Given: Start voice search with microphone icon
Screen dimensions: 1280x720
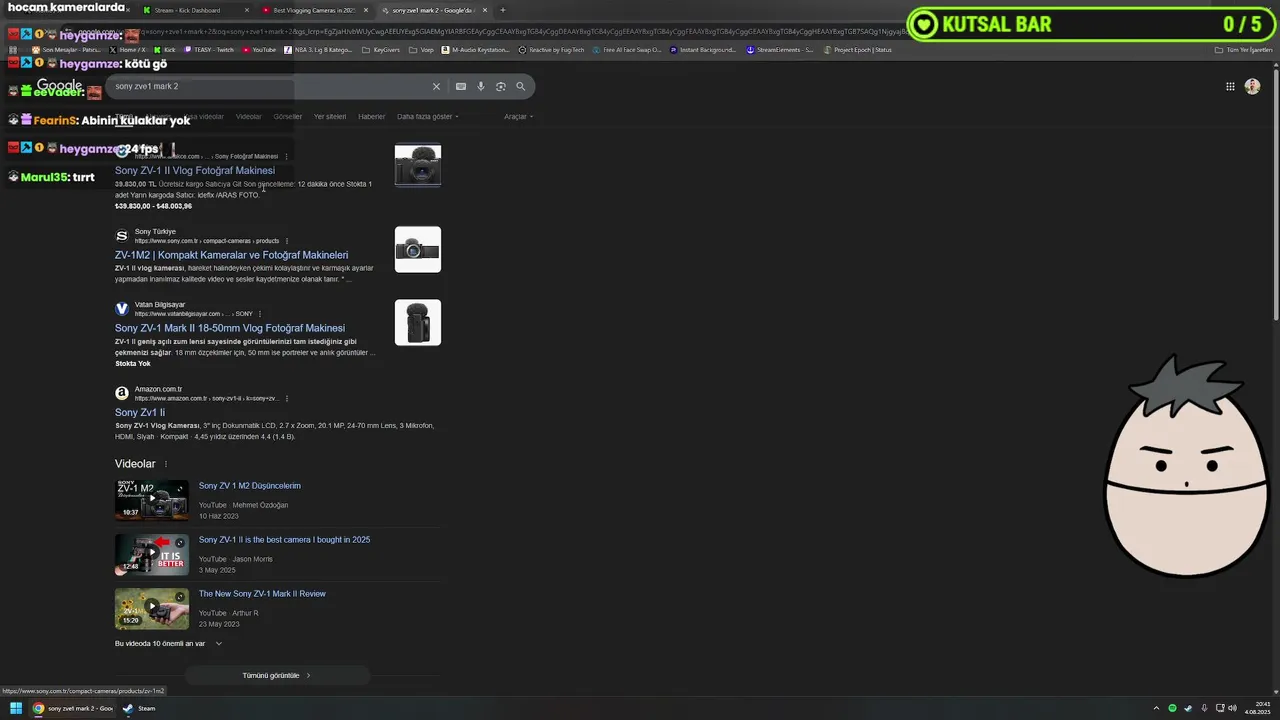Looking at the screenshot, I should pos(481,86).
